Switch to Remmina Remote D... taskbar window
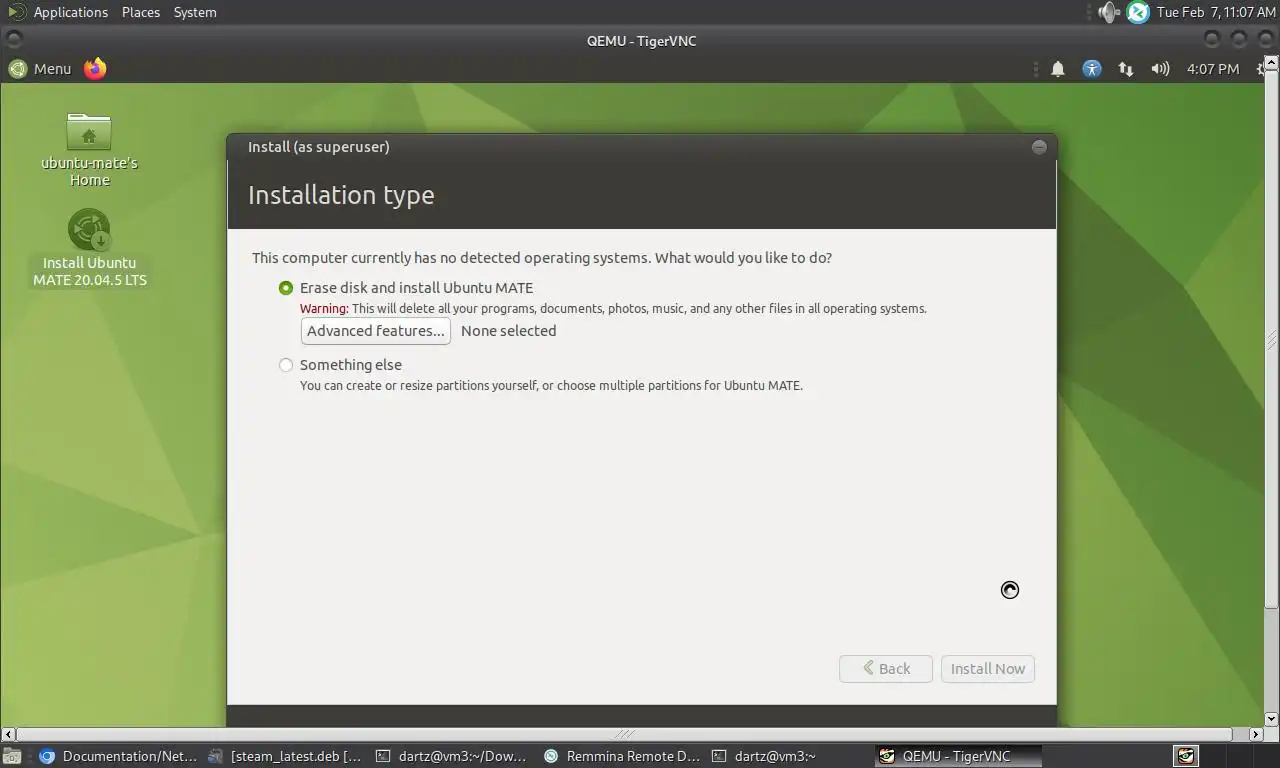This screenshot has height=768, width=1280. (x=622, y=756)
